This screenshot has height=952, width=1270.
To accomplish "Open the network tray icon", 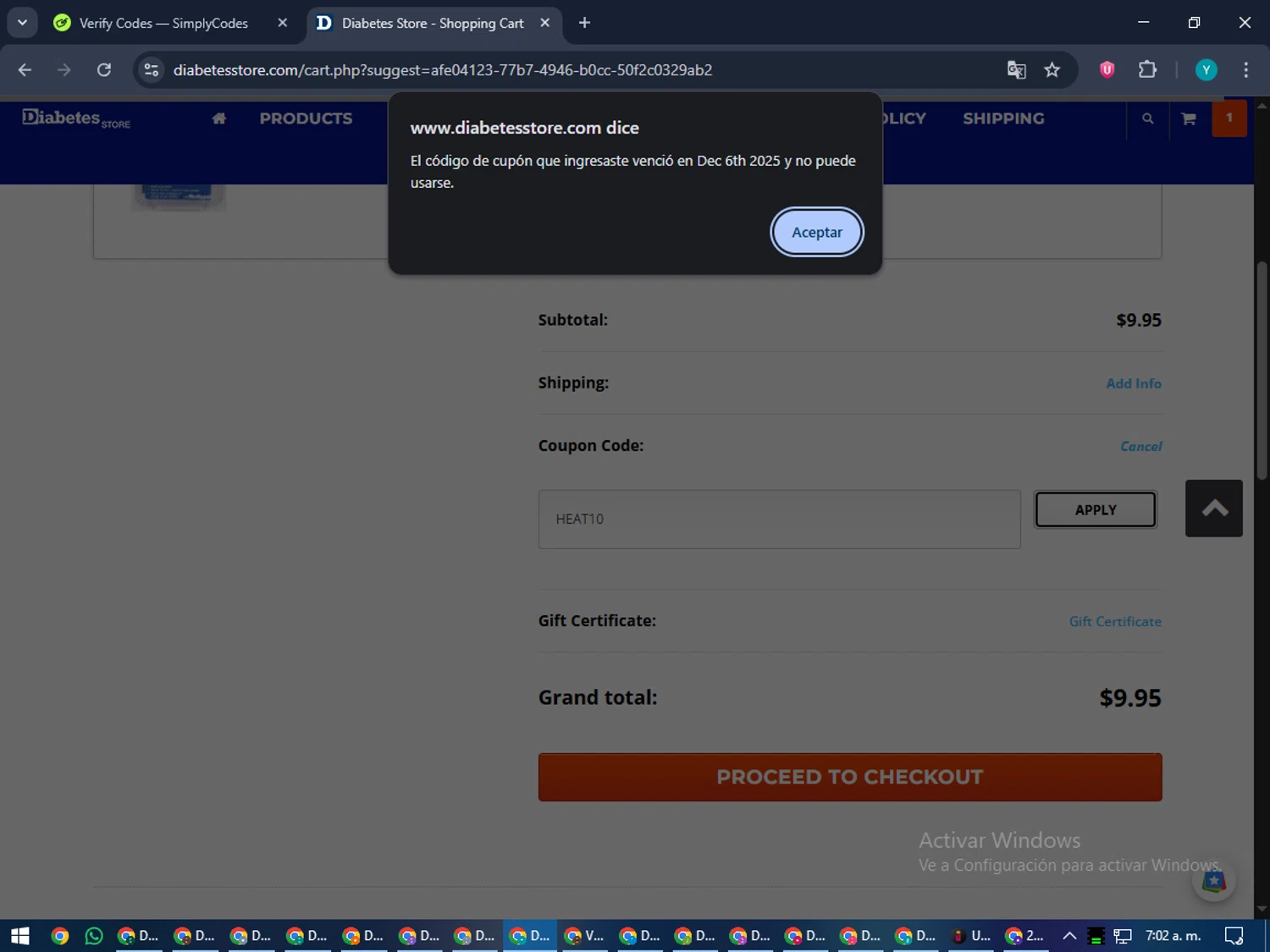I will click(1123, 935).
